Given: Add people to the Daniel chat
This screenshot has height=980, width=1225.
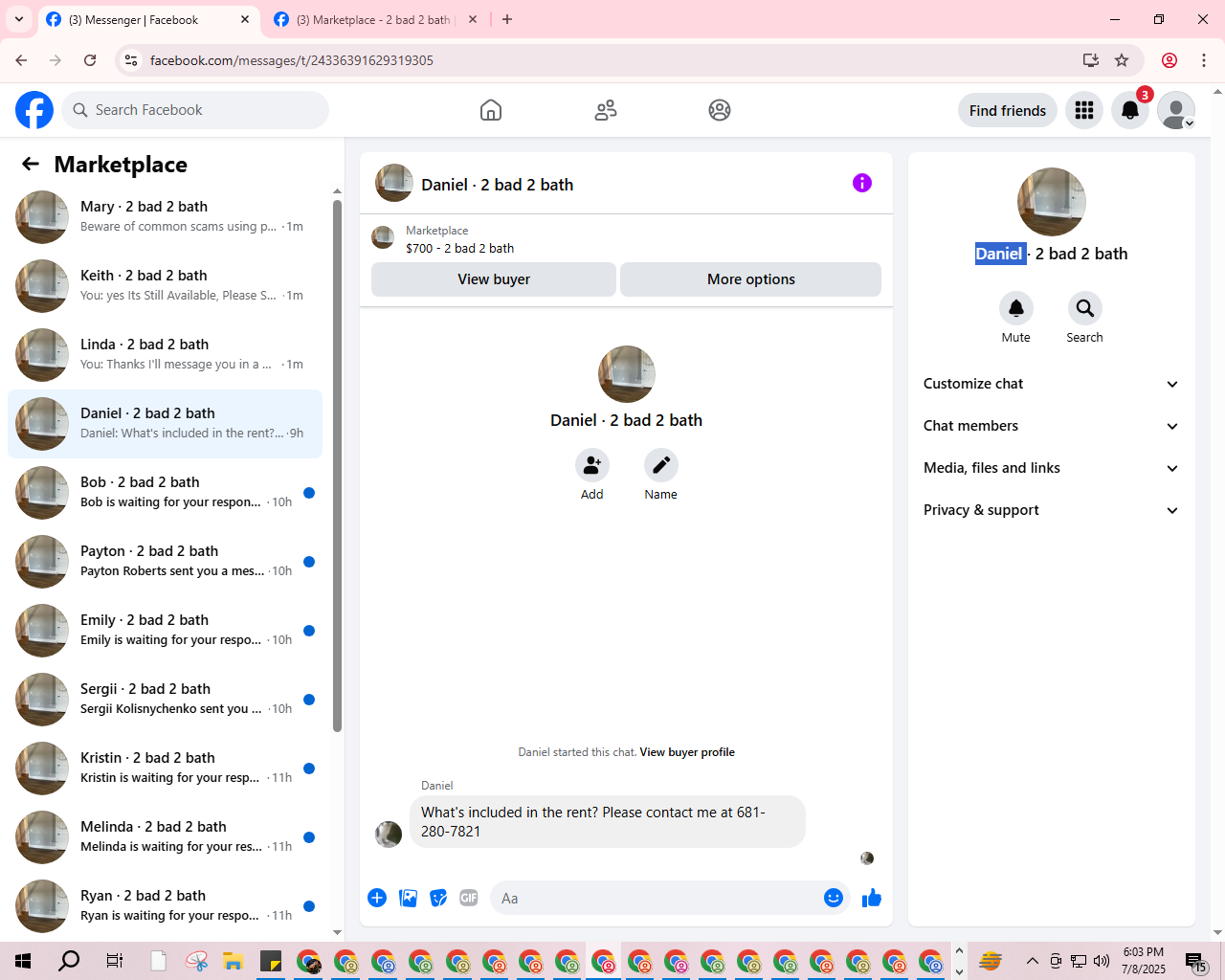Looking at the screenshot, I should [x=592, y=466].
